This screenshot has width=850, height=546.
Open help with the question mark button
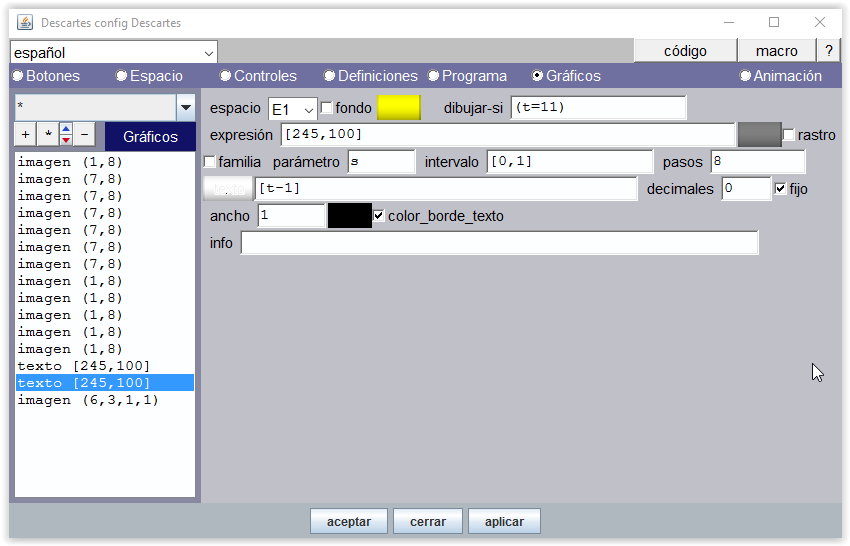click(828, 51)
